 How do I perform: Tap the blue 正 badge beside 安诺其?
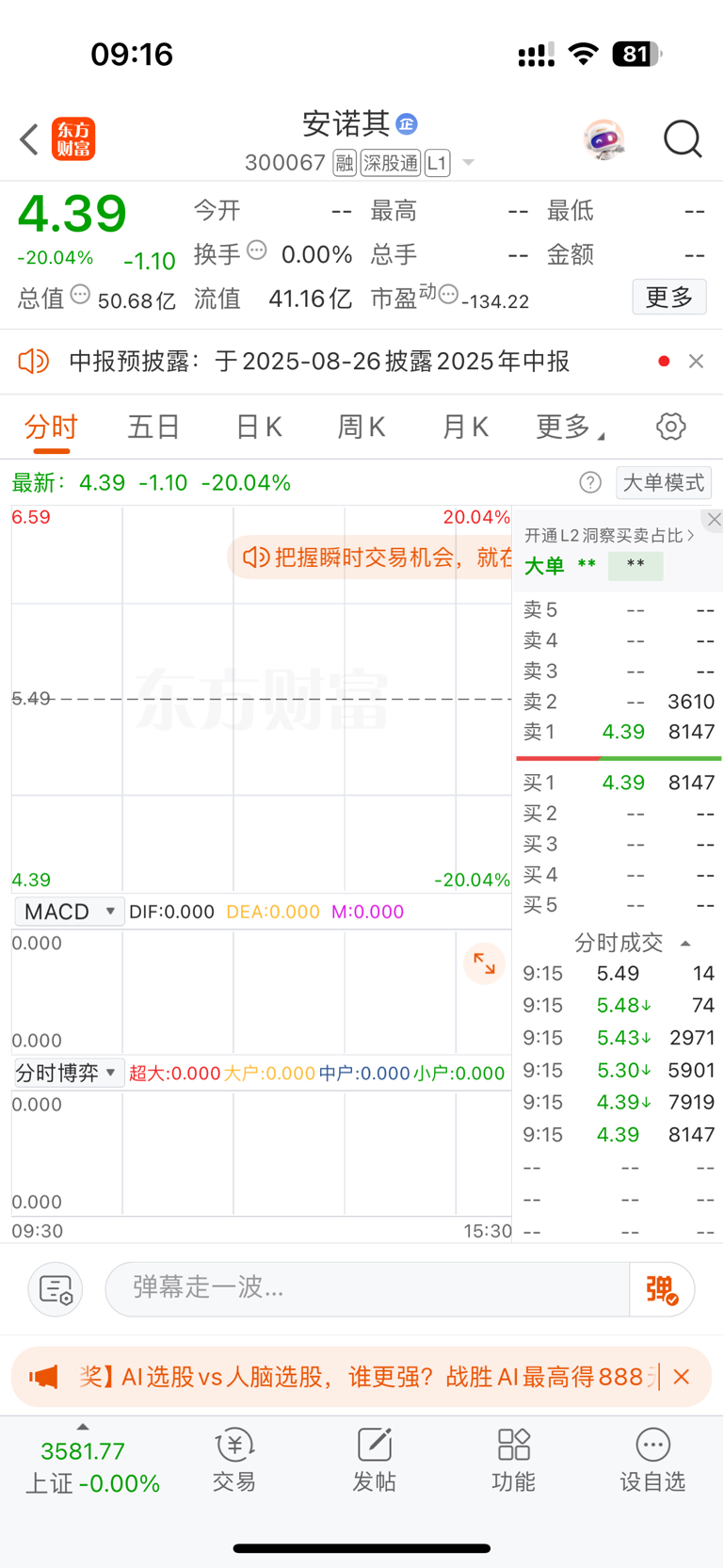click(x=407, y=123)
